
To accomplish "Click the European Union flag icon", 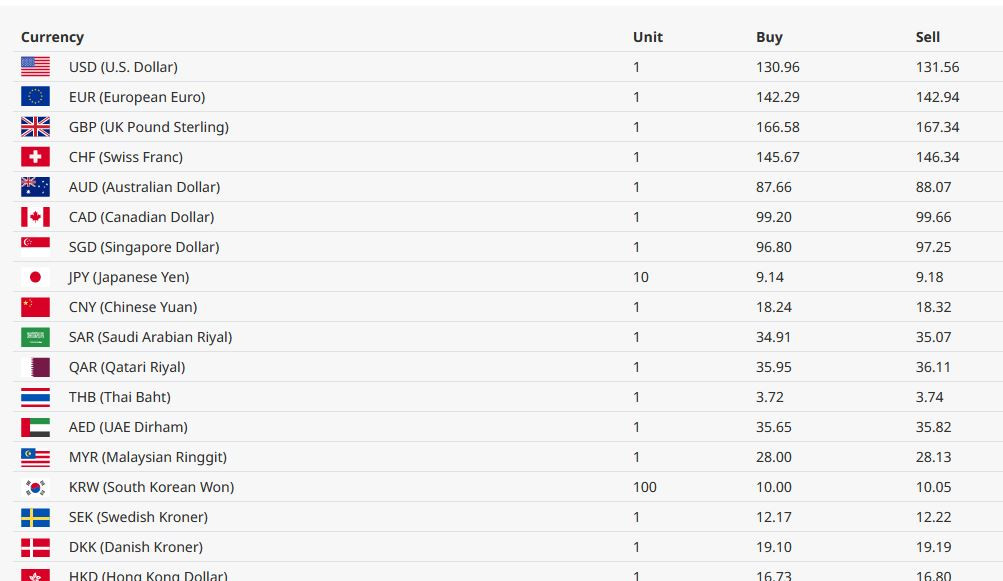I will click(35, 97).
